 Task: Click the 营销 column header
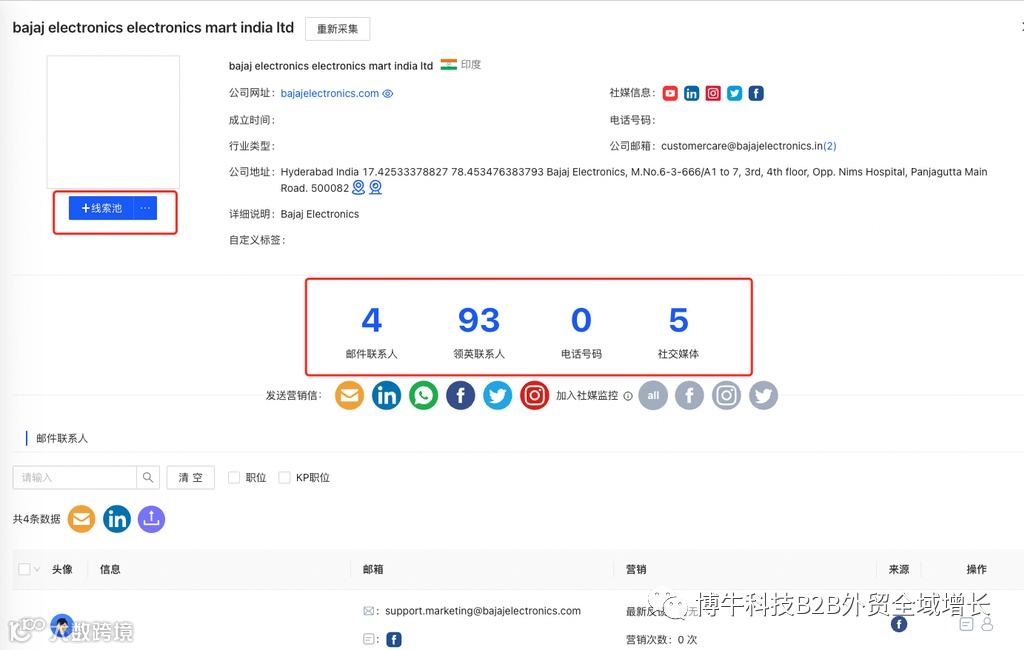[x=636, y=569]
